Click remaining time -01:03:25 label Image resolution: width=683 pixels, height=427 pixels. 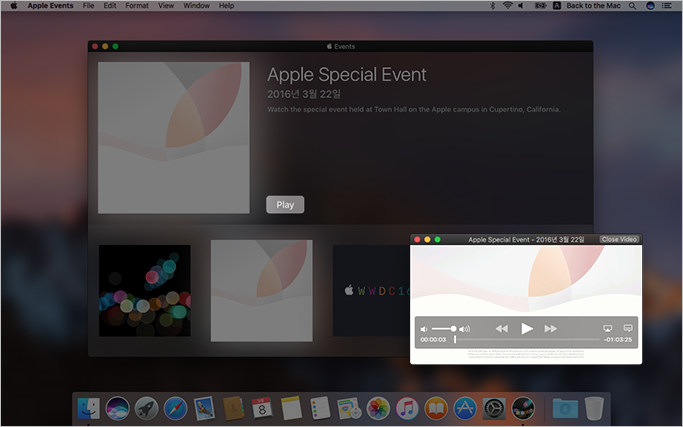[617, 339]
